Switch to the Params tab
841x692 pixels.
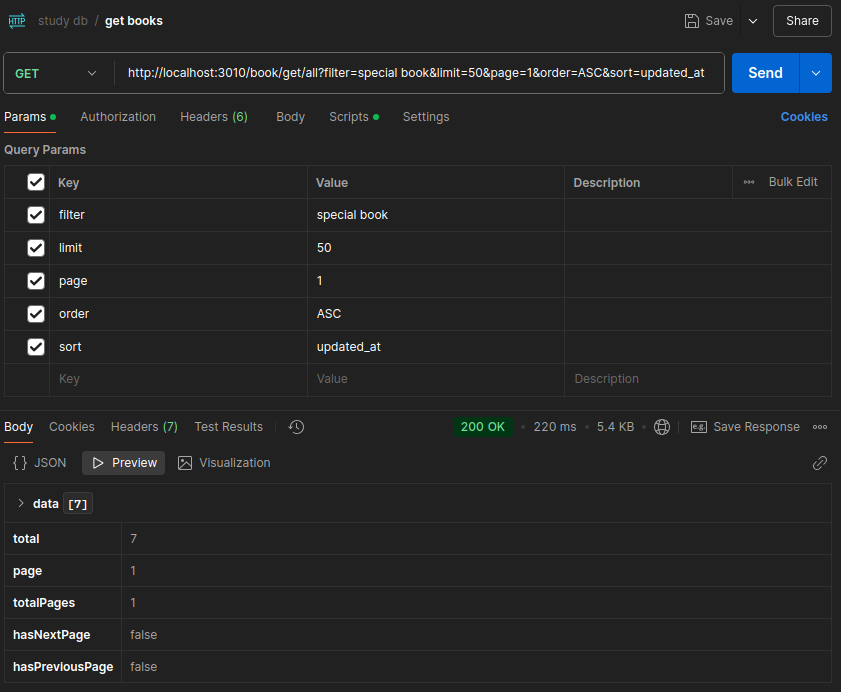click(30, 117)
